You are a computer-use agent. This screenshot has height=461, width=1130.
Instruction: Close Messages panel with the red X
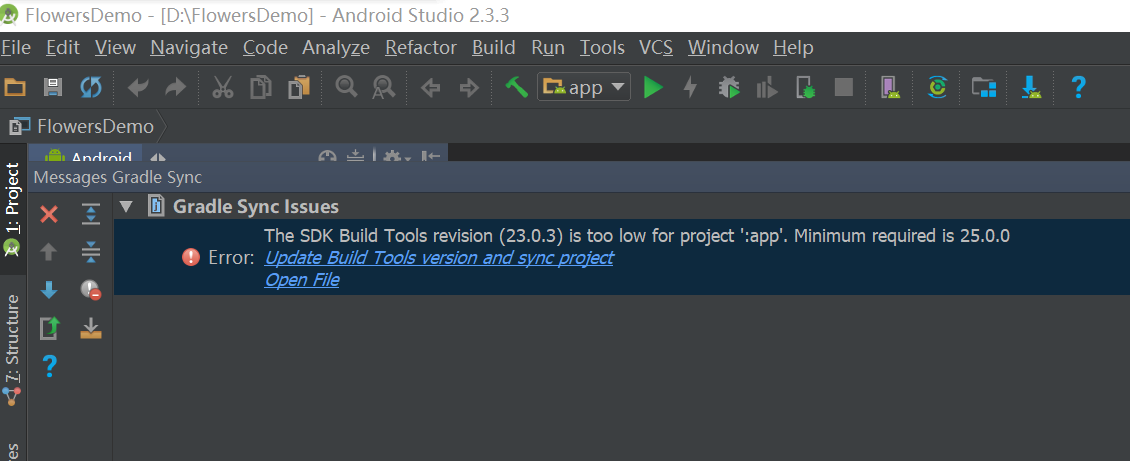pos(49,214)
